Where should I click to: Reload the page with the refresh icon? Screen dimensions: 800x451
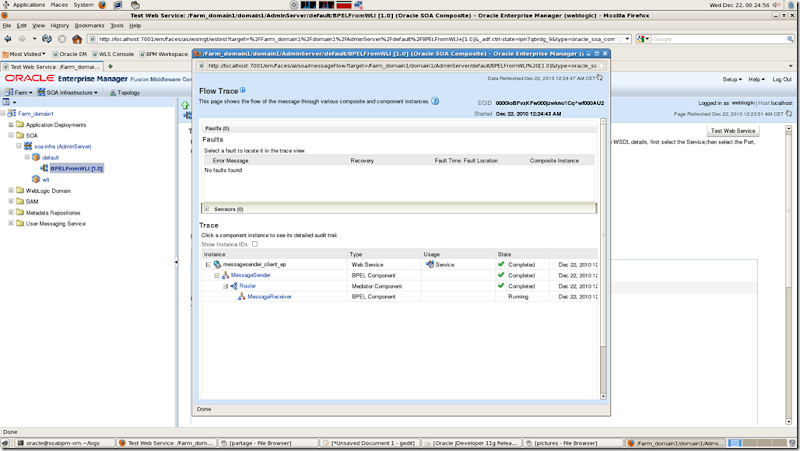[47, 39]
